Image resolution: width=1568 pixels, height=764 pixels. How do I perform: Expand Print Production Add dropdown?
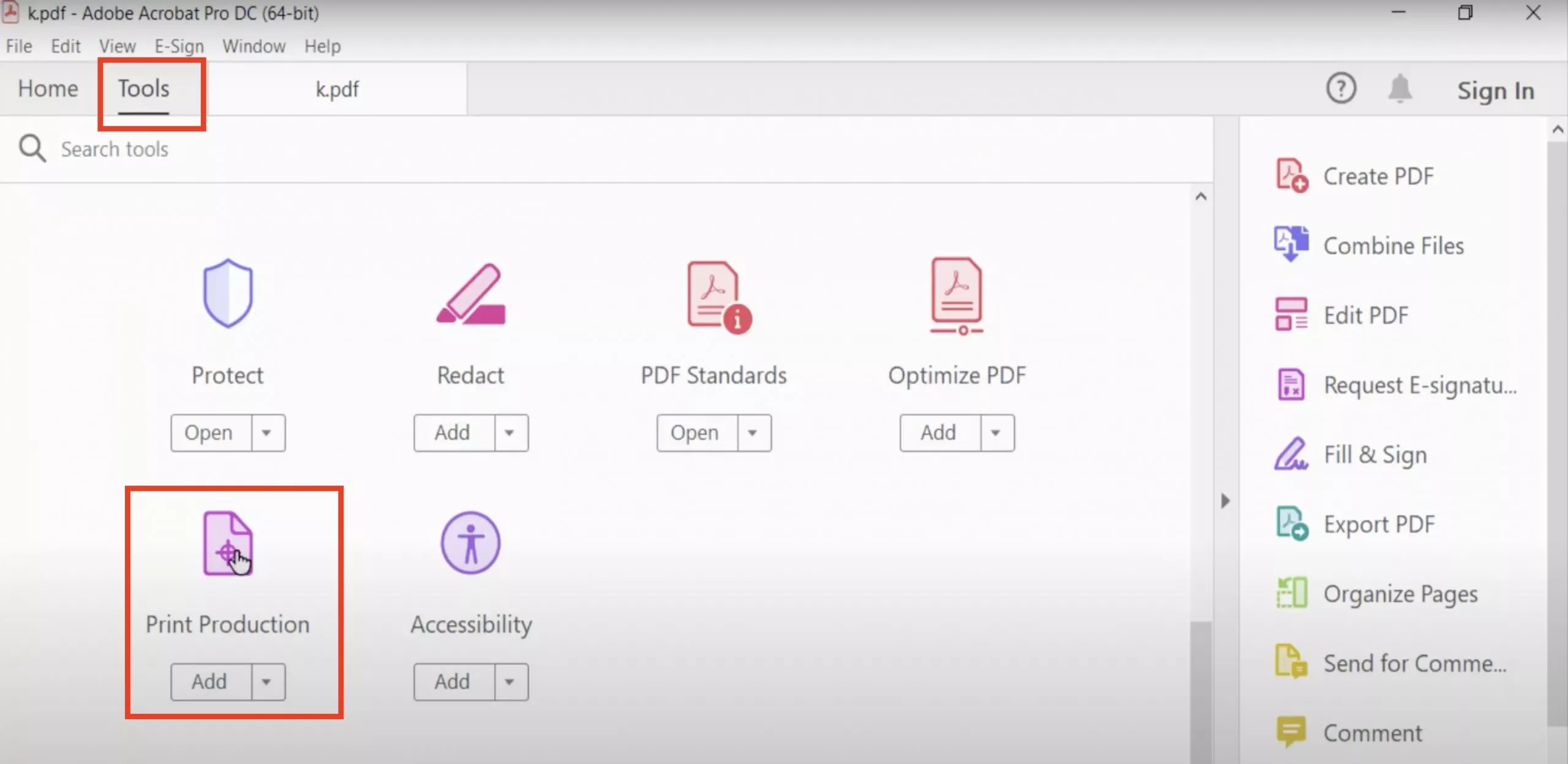click(267, 681)
